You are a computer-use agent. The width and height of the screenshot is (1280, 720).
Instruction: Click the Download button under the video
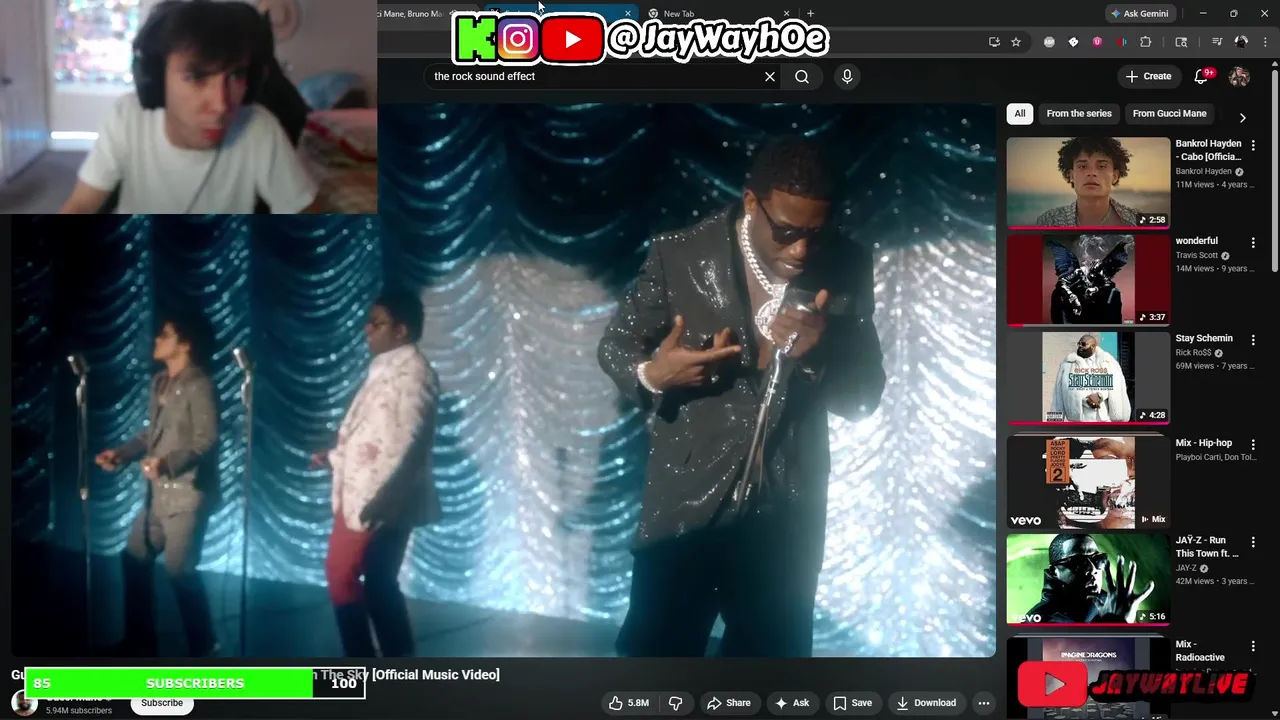coord(926,703)
